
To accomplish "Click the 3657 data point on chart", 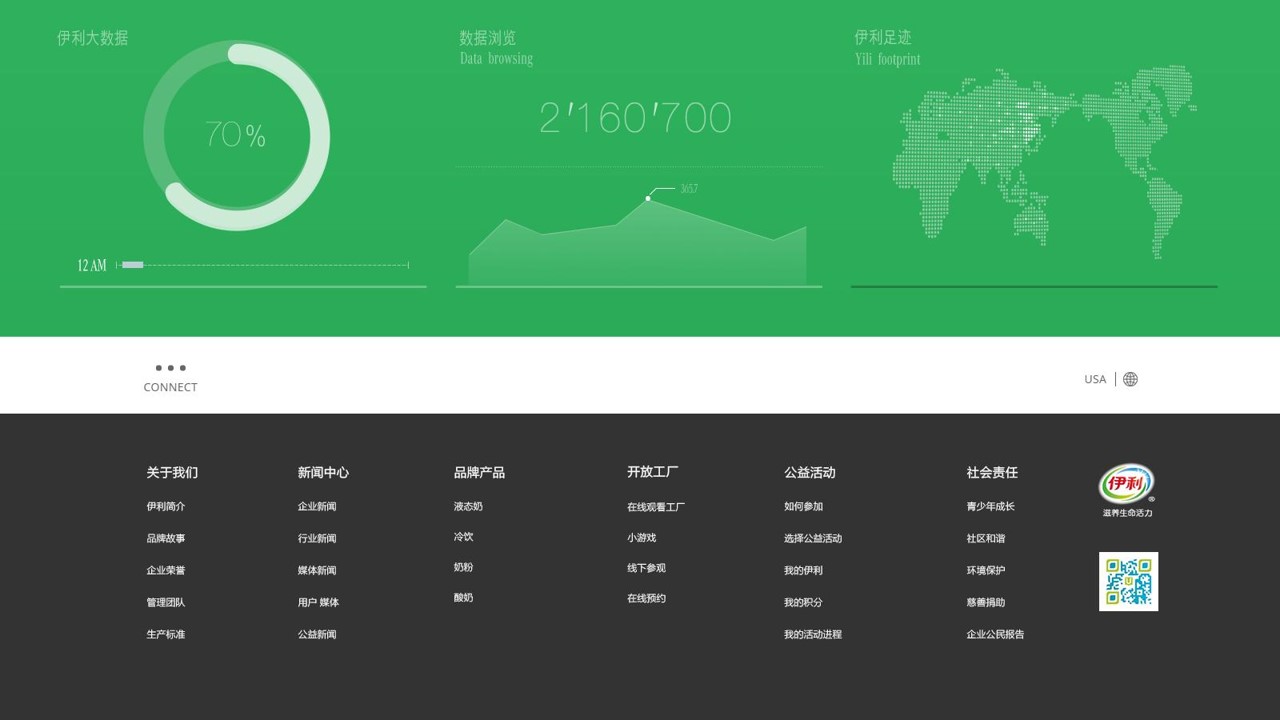I will point(648,198).
